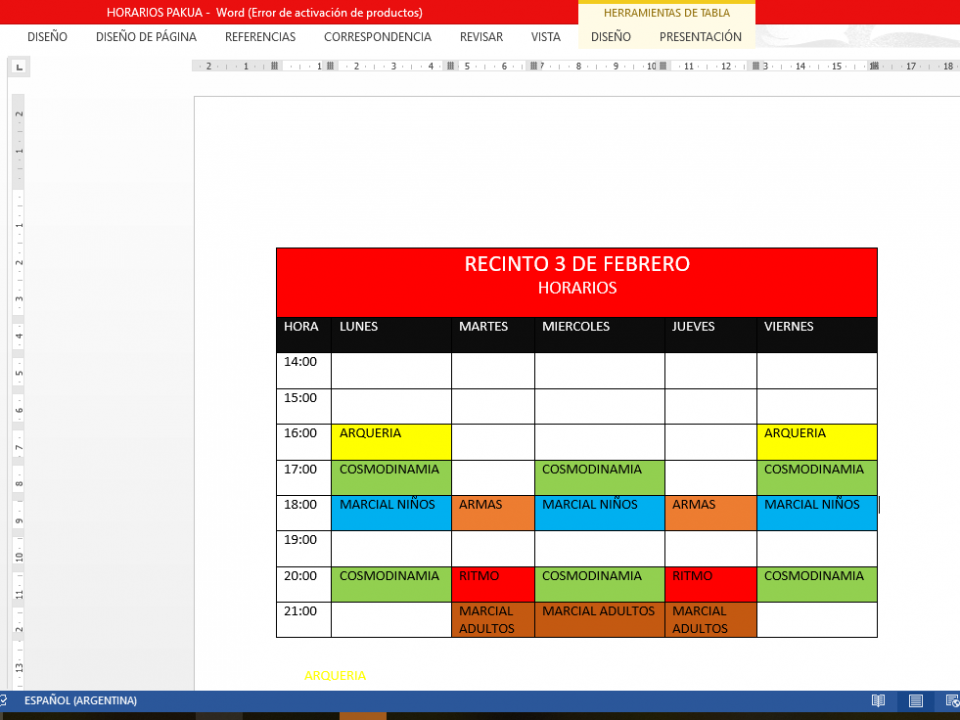Click orange ARMAS cell under MARTES
The width and height of the screenshot is (960, 720).
(493, 512)
